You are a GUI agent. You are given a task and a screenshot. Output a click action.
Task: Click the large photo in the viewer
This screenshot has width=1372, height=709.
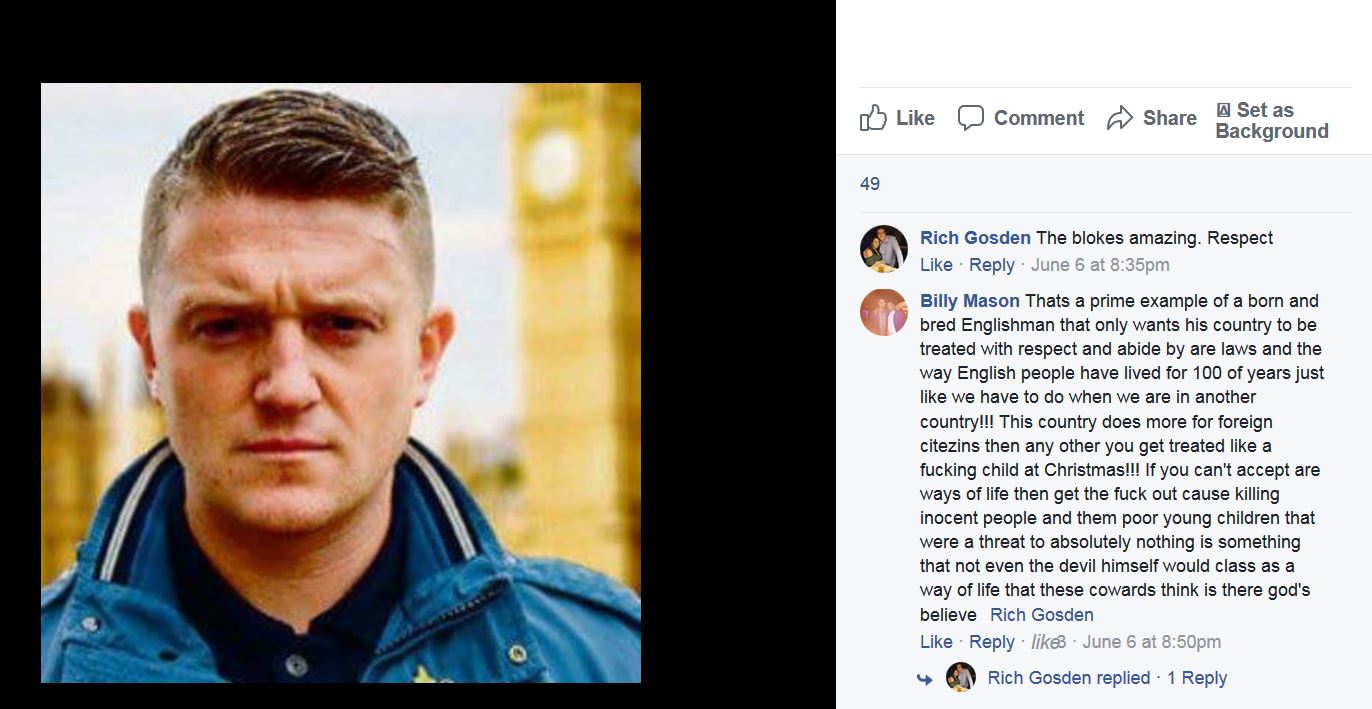(341, 383)
